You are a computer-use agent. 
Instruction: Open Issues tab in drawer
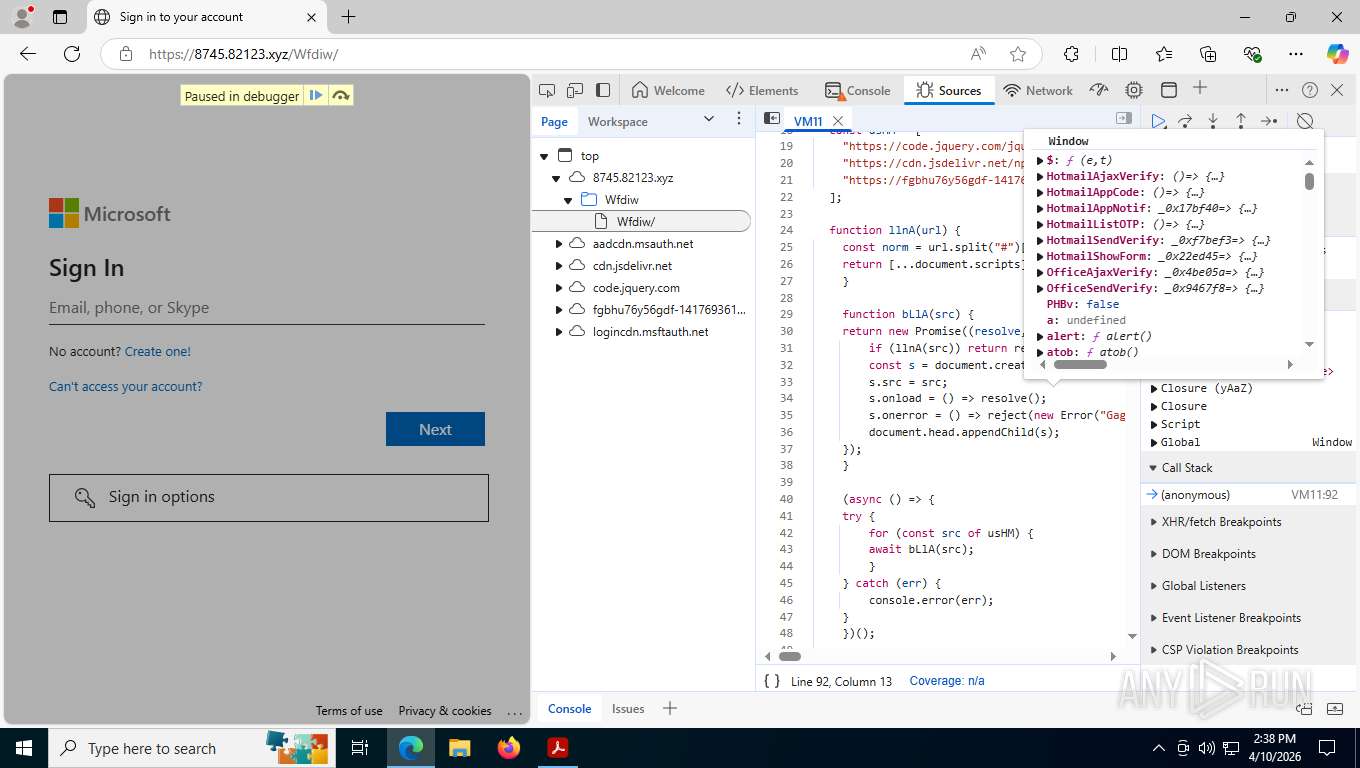point(628,708)
